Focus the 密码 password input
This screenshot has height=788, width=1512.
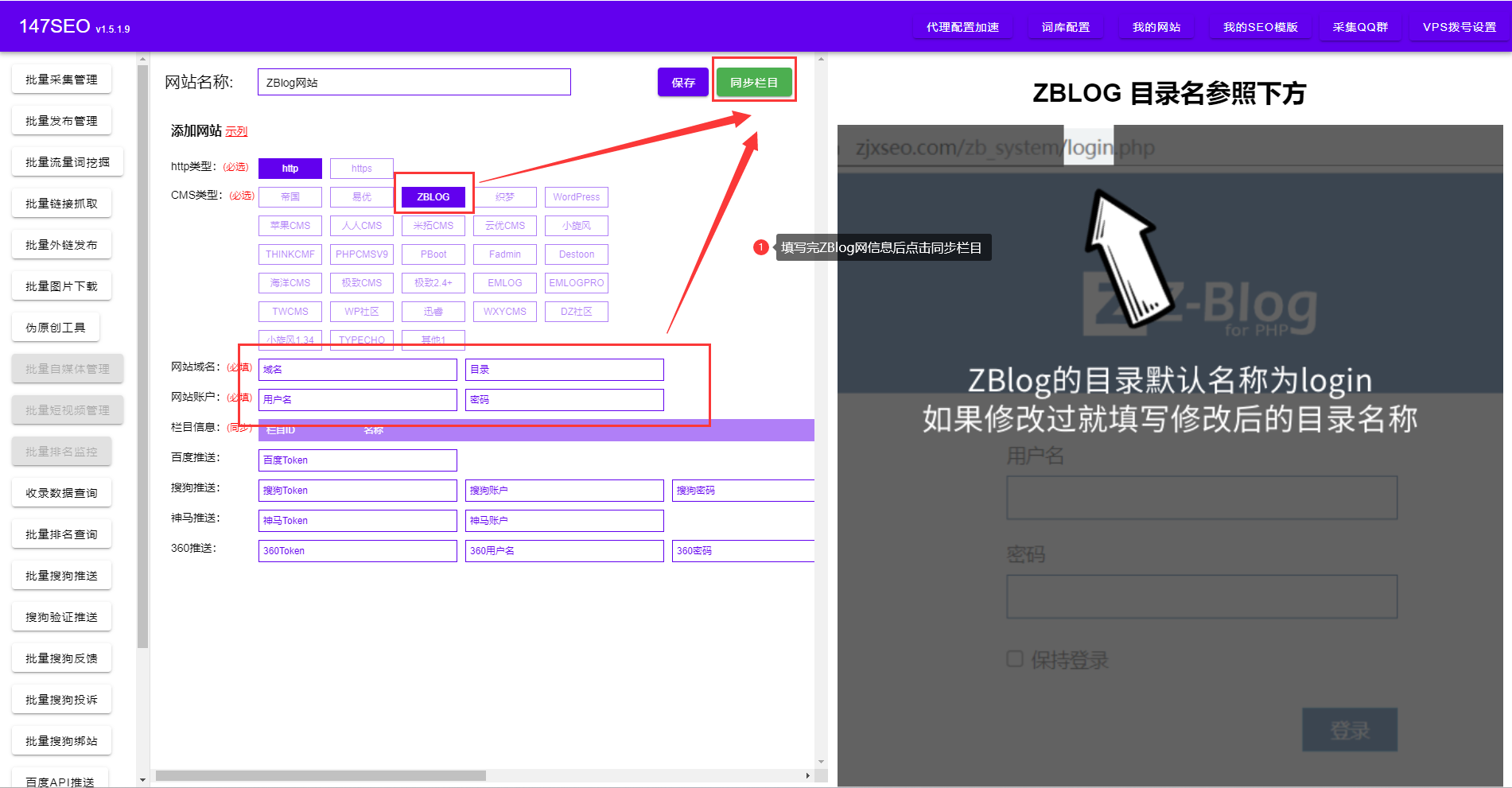[565, 400]
